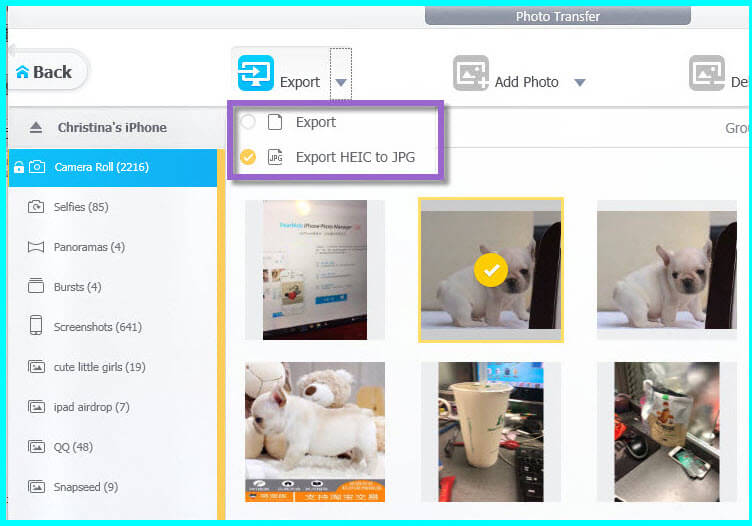Click the Add Photo label
752x526 pixels.
(x=527, y=82)
